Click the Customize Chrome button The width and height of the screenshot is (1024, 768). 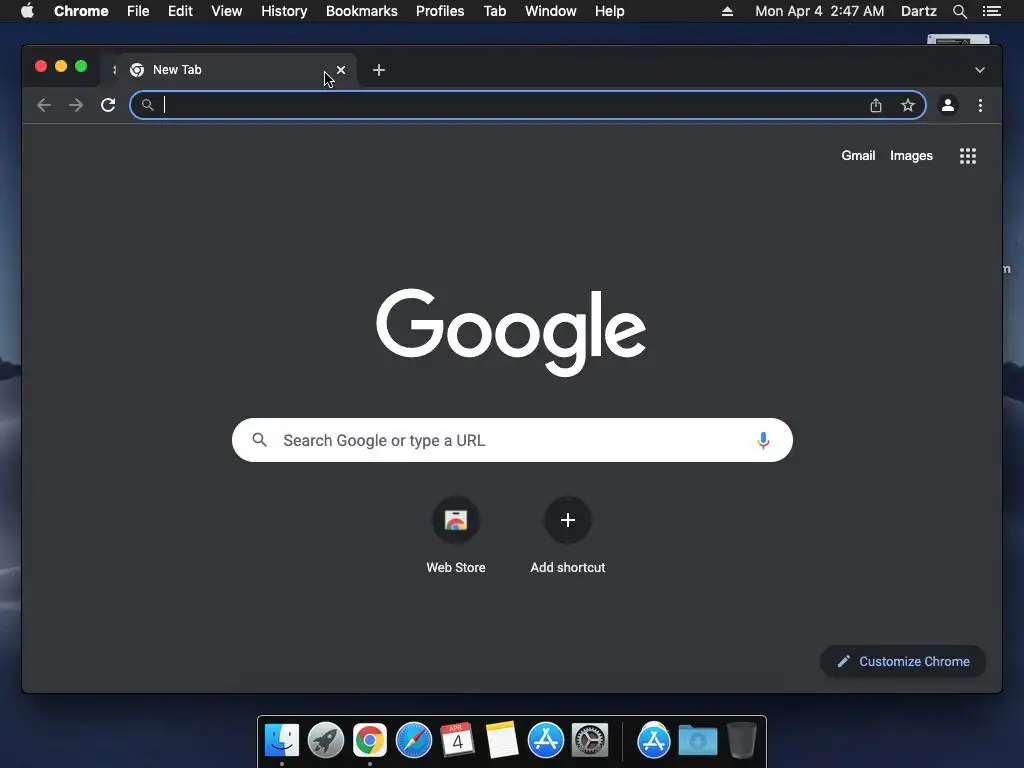tap(903, 662)
